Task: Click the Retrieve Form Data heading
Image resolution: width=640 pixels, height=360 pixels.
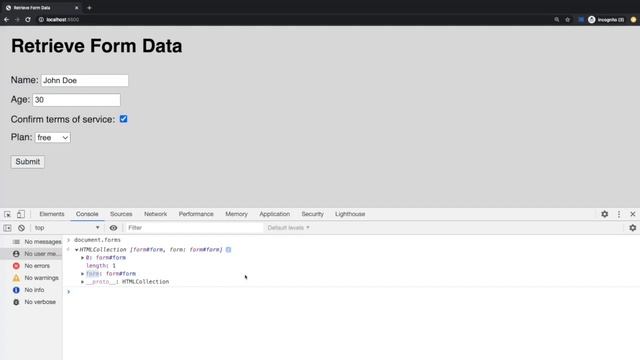Action: pos(97,46)
